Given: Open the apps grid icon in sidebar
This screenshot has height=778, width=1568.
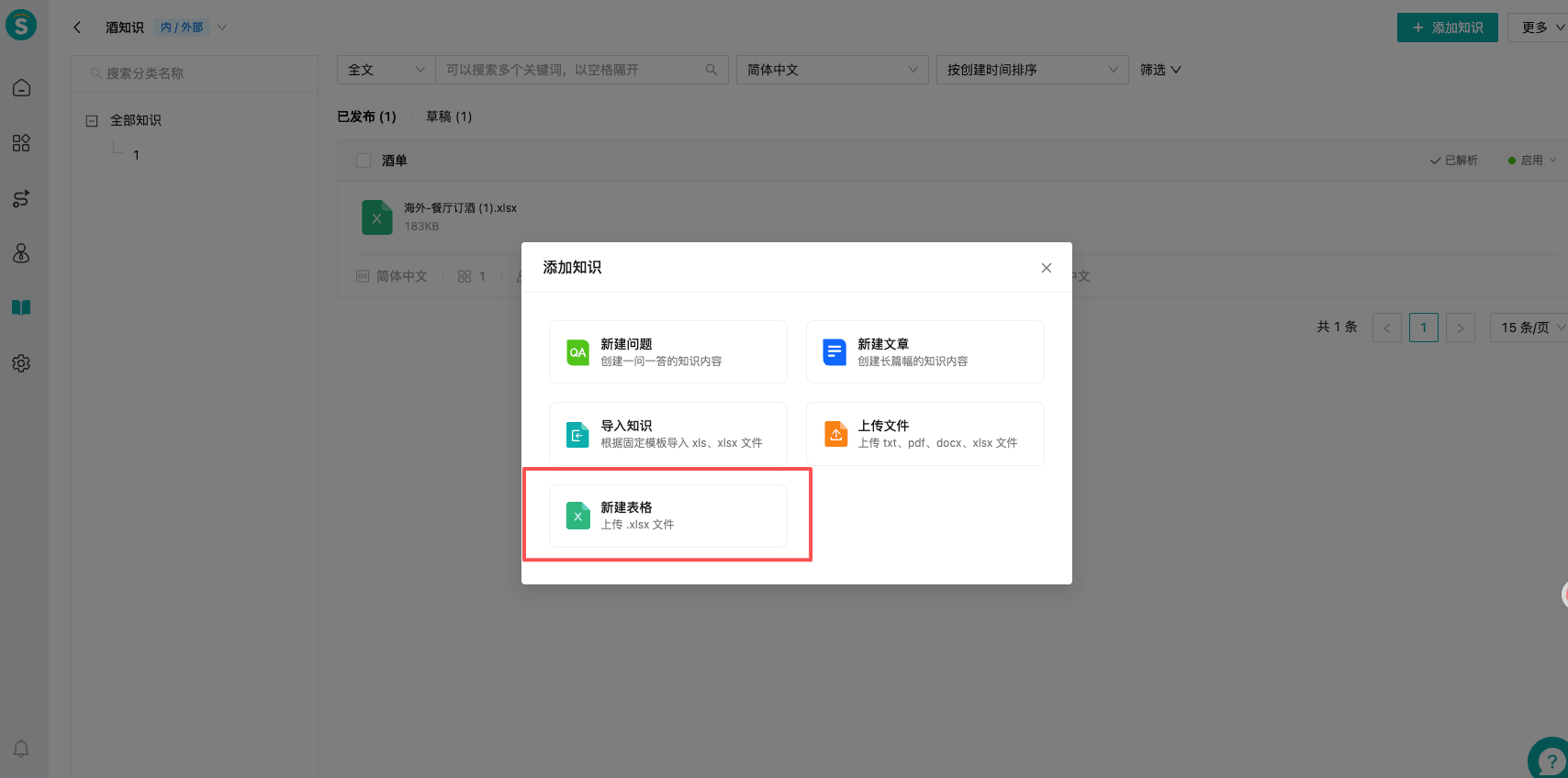Looking at the screenshot, I should point(21,143).
